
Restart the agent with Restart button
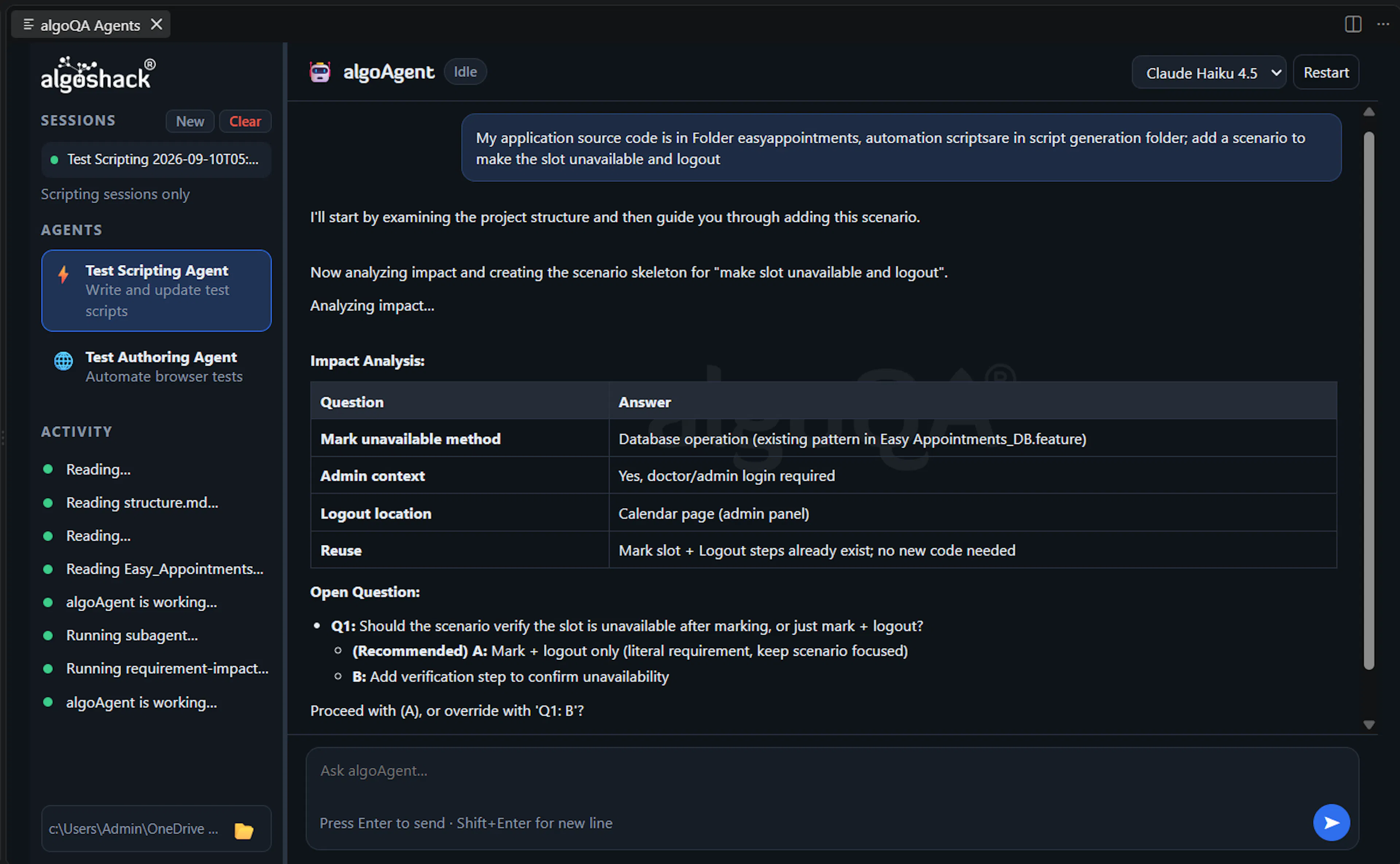pos(1326,73)
